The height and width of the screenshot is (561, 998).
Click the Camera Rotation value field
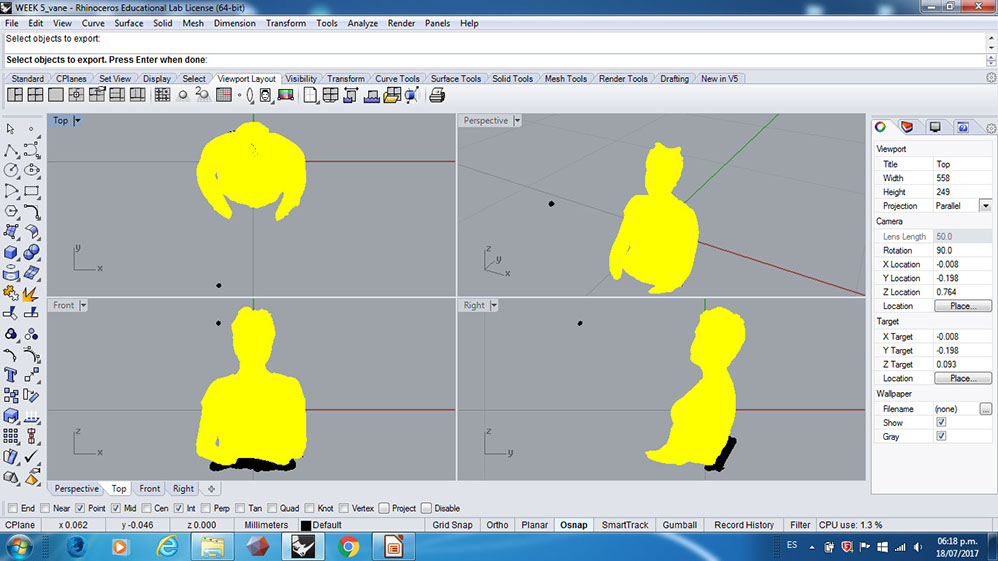[962, 250]
